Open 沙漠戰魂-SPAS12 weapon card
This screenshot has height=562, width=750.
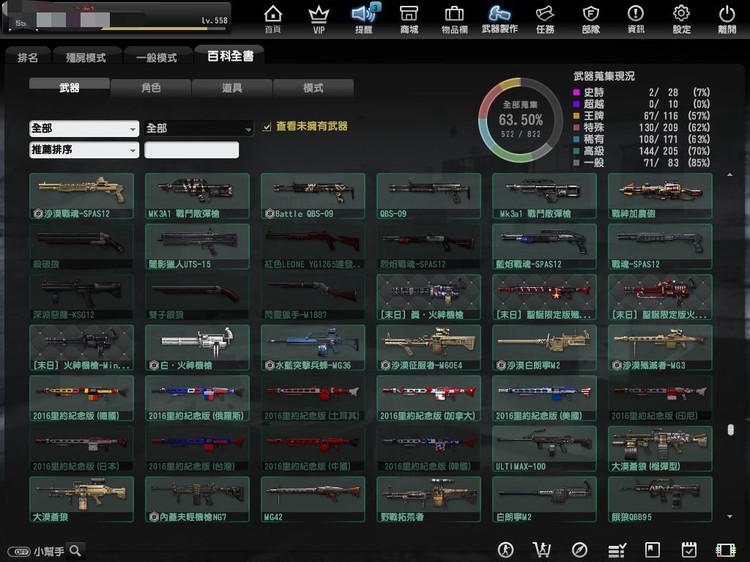pyautogui.click(x=81, y=196)
